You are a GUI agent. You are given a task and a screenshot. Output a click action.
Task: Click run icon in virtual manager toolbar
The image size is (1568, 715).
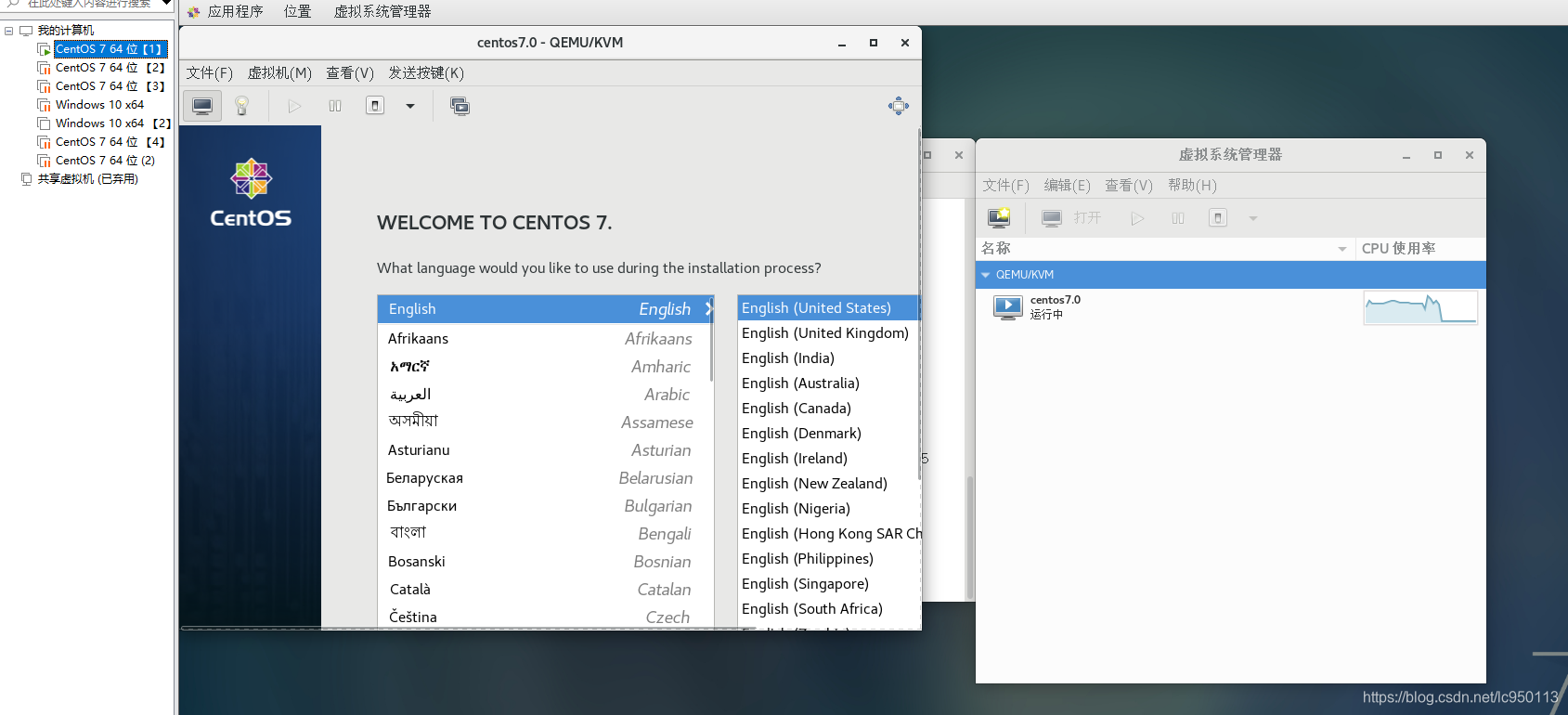1137,218
